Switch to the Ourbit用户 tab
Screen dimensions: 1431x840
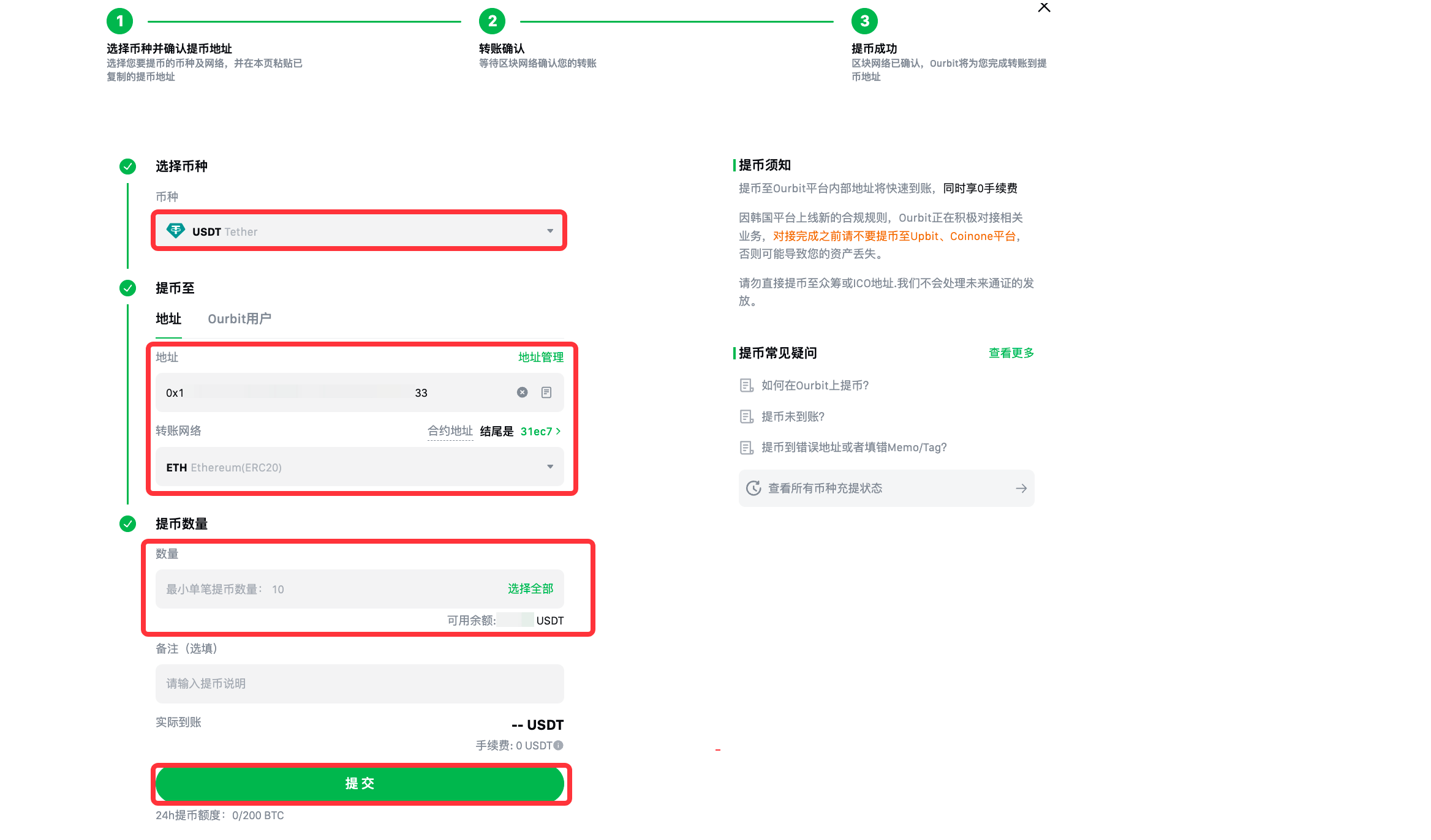click(239, 319)
